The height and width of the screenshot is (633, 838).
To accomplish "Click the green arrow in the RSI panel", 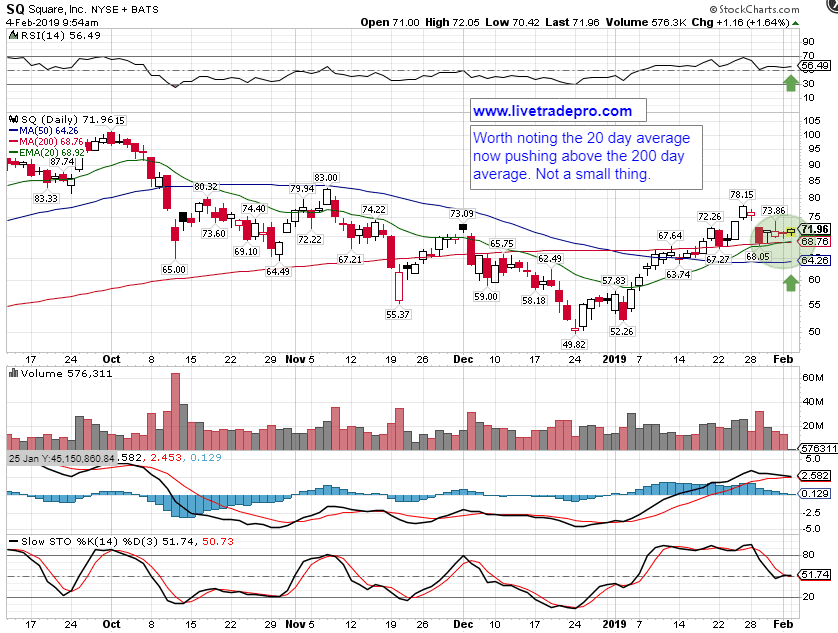I will 790,85.
